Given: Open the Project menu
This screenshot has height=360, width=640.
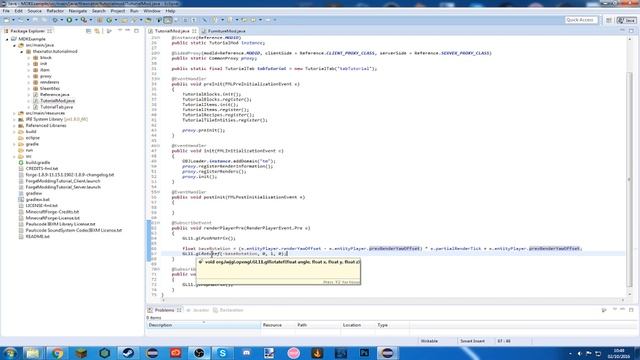Looking at the screenshot, I should tap(118, 11).
